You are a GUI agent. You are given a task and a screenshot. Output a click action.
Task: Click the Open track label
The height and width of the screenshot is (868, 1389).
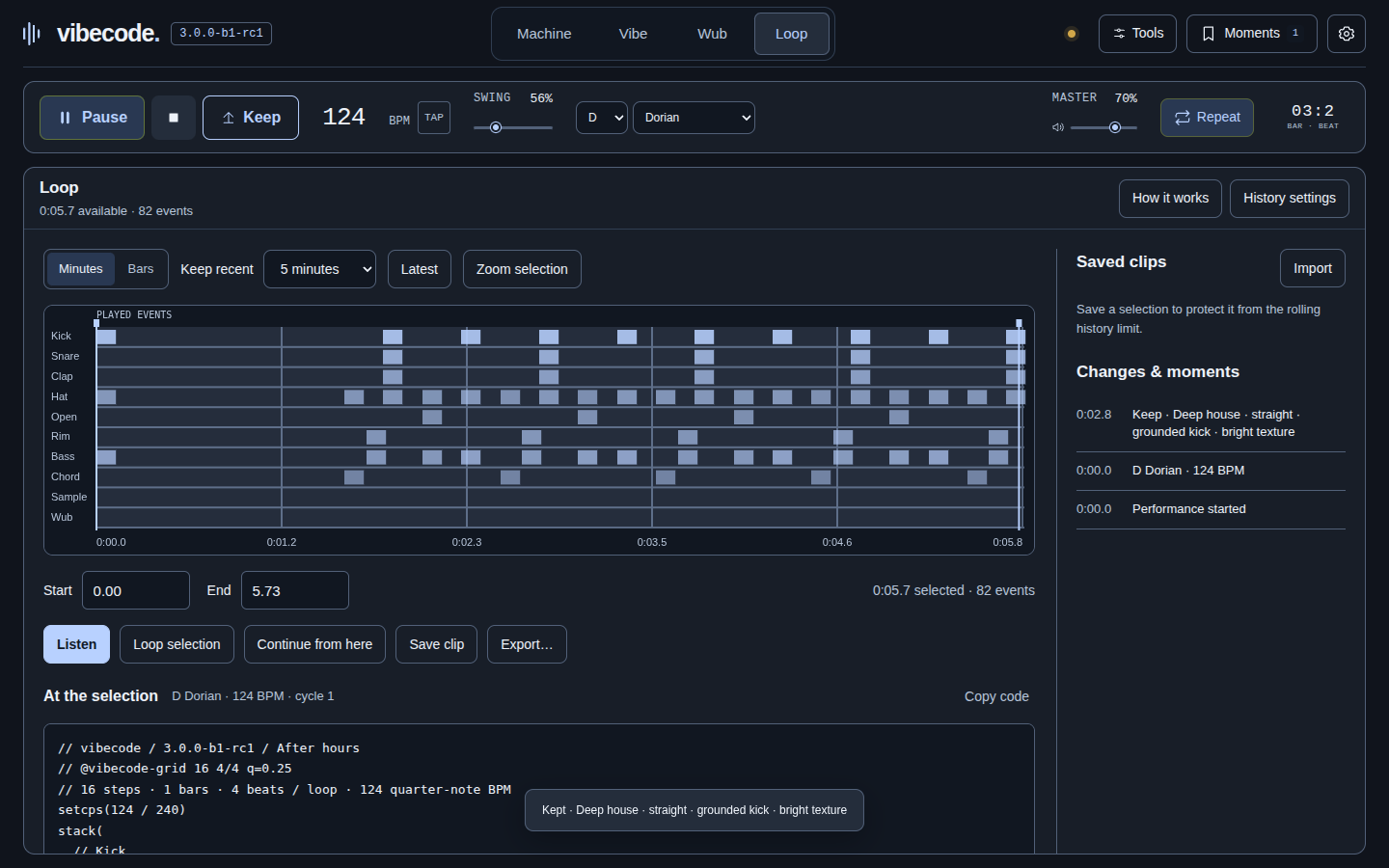[64, 417]
